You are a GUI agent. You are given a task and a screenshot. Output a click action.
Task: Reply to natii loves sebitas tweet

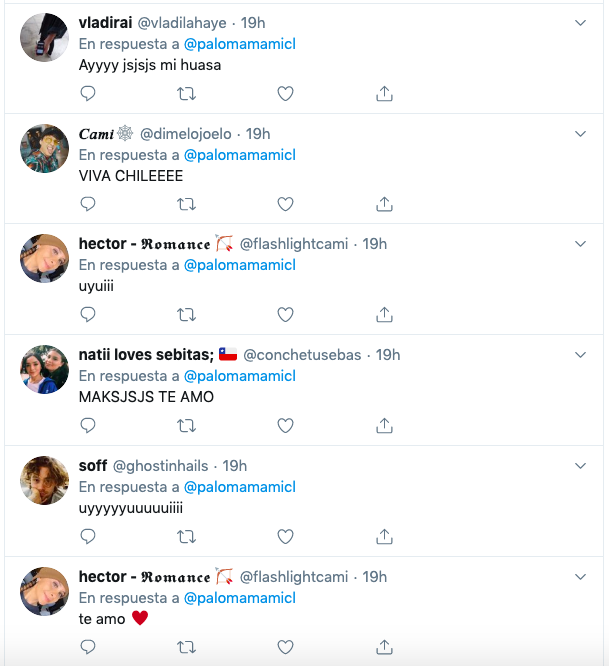88,426
